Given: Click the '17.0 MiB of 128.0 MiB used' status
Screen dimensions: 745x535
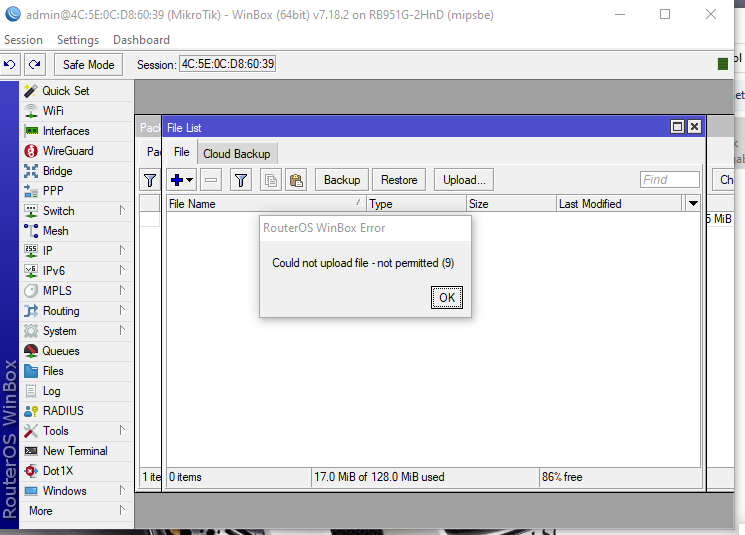Looking at the screenshot, I should coord(379,477).
